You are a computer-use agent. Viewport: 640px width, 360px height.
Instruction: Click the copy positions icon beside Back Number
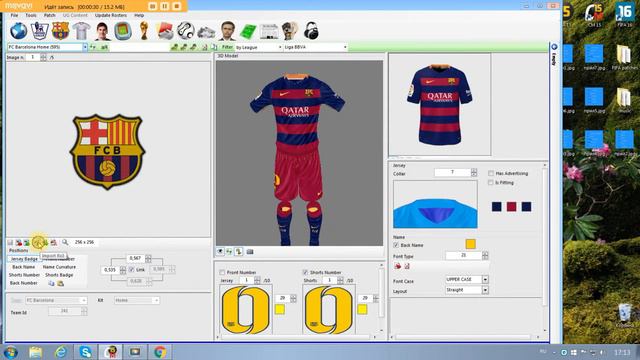pos(51,283)
